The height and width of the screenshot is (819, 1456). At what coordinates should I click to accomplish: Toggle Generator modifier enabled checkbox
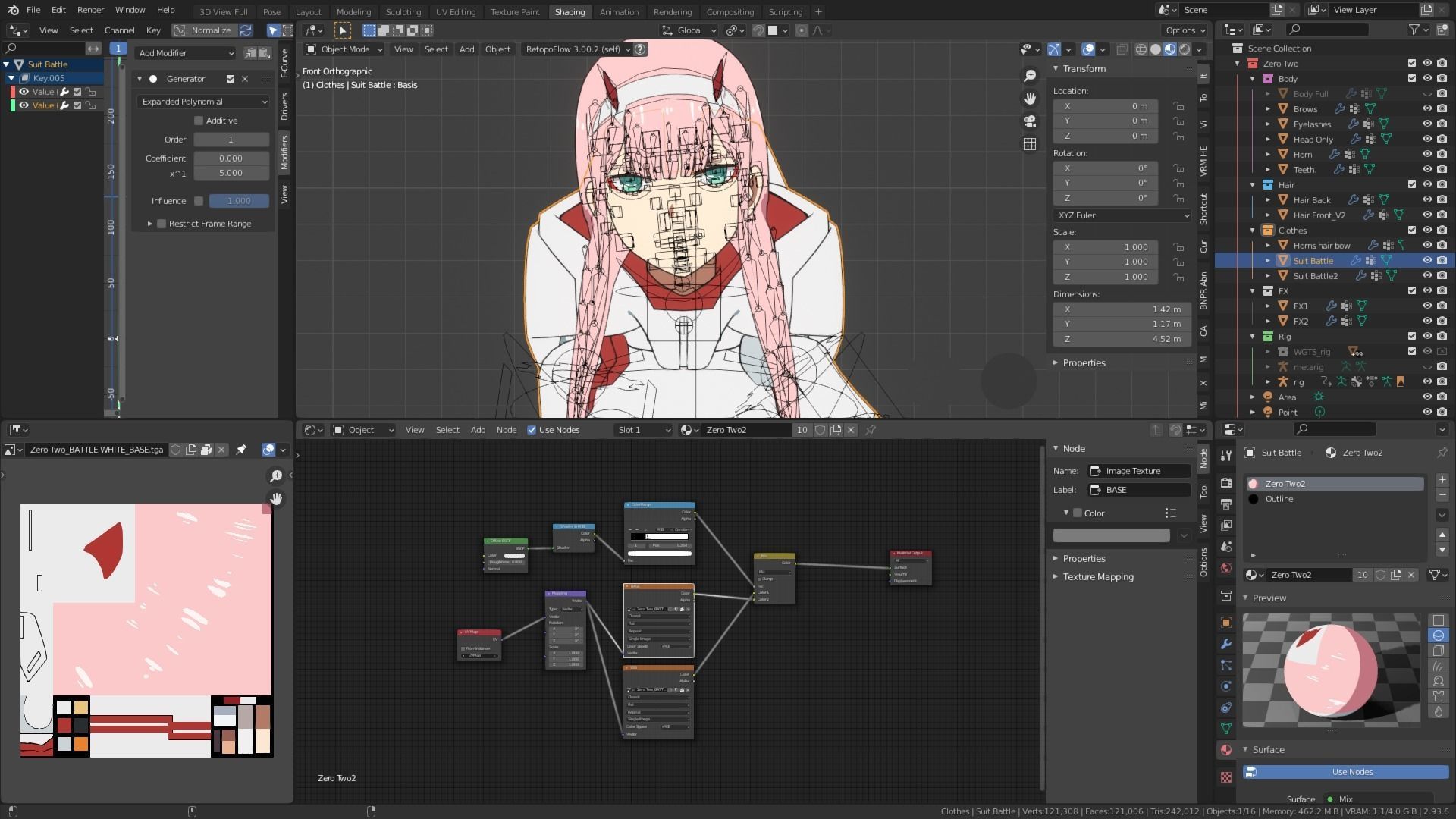(231, 79)
